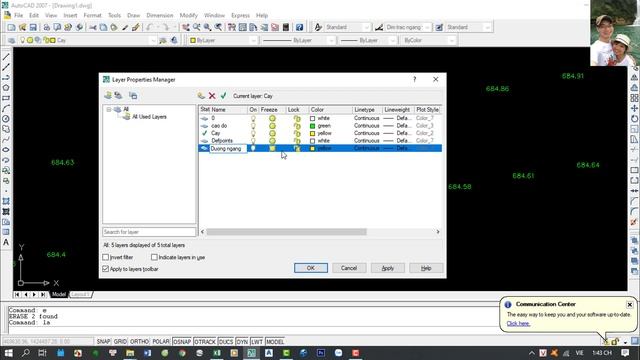This screenshot has width=640, height=360.
Task: Collapse the All filter tree node
Action: pyautogui.click(x=109, y=109)
